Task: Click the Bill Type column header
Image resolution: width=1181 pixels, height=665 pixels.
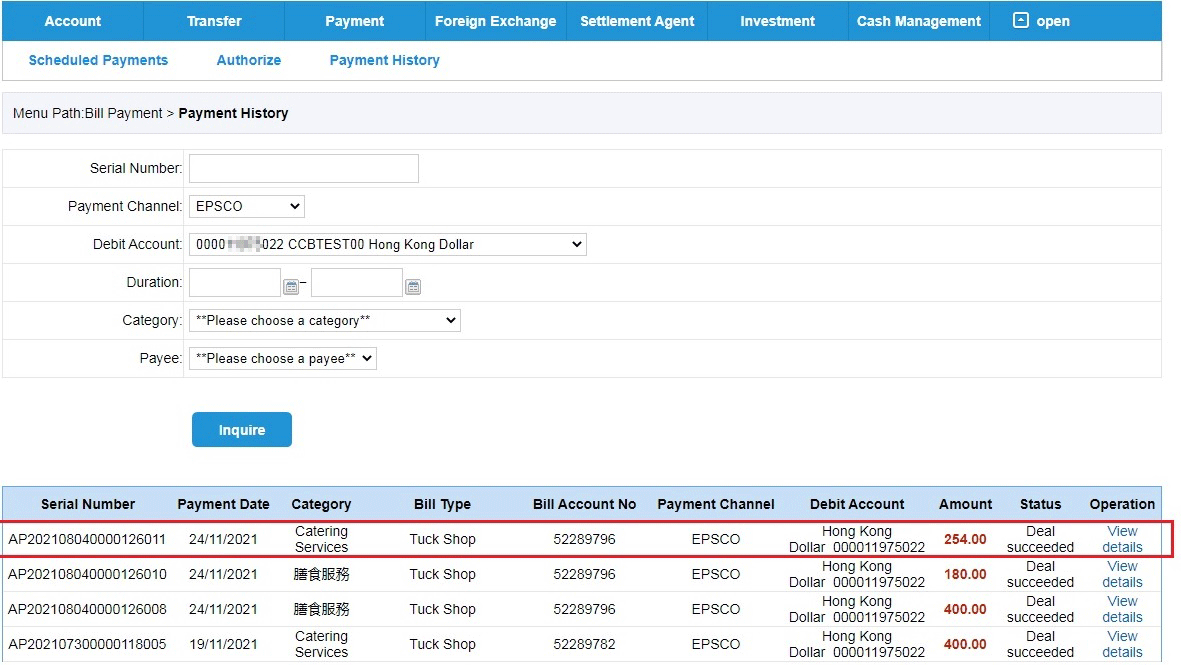Action: pyautogui.click(x=442, y=505)
